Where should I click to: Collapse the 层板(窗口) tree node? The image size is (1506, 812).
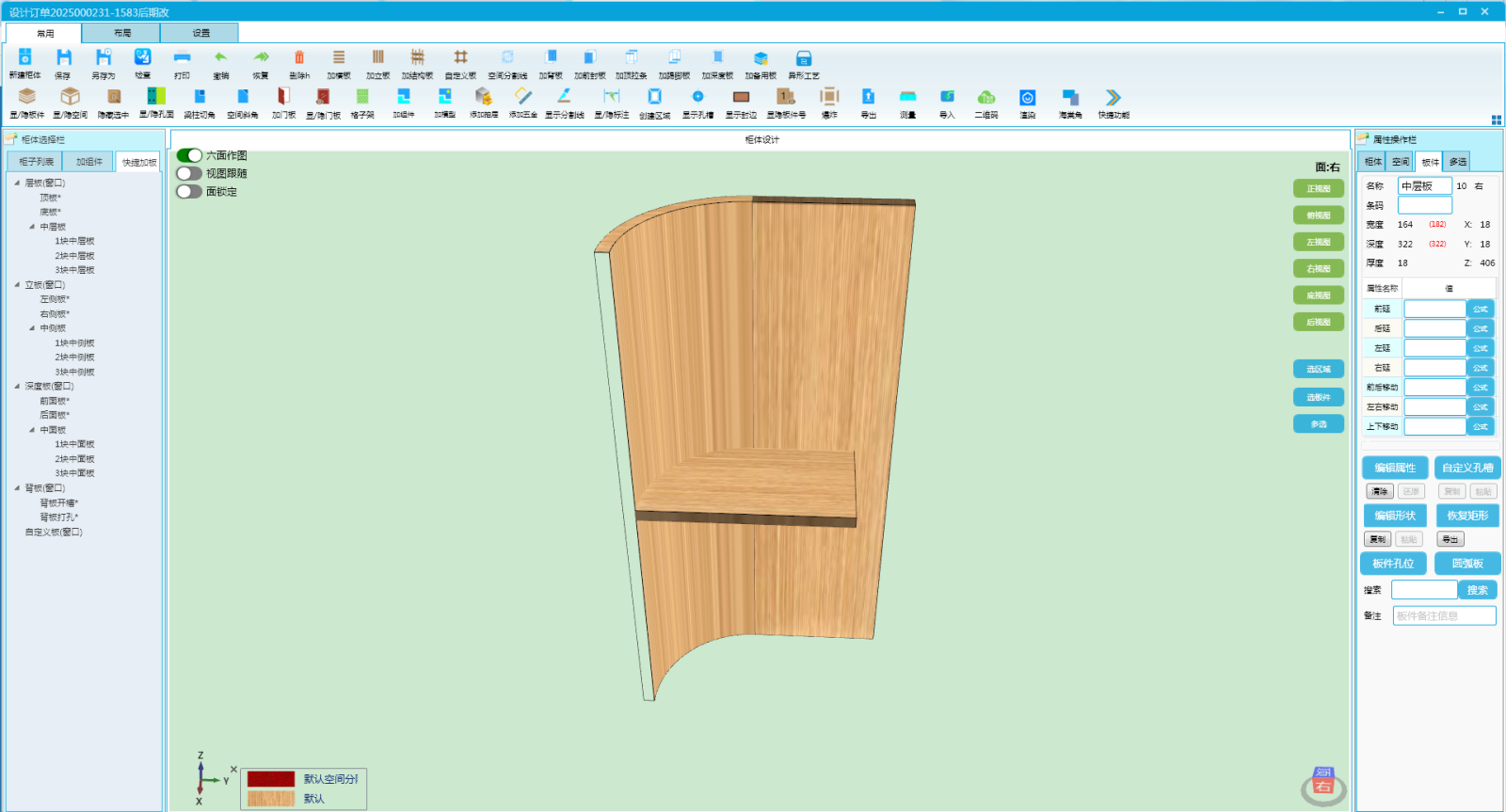(x=17, y=183)
